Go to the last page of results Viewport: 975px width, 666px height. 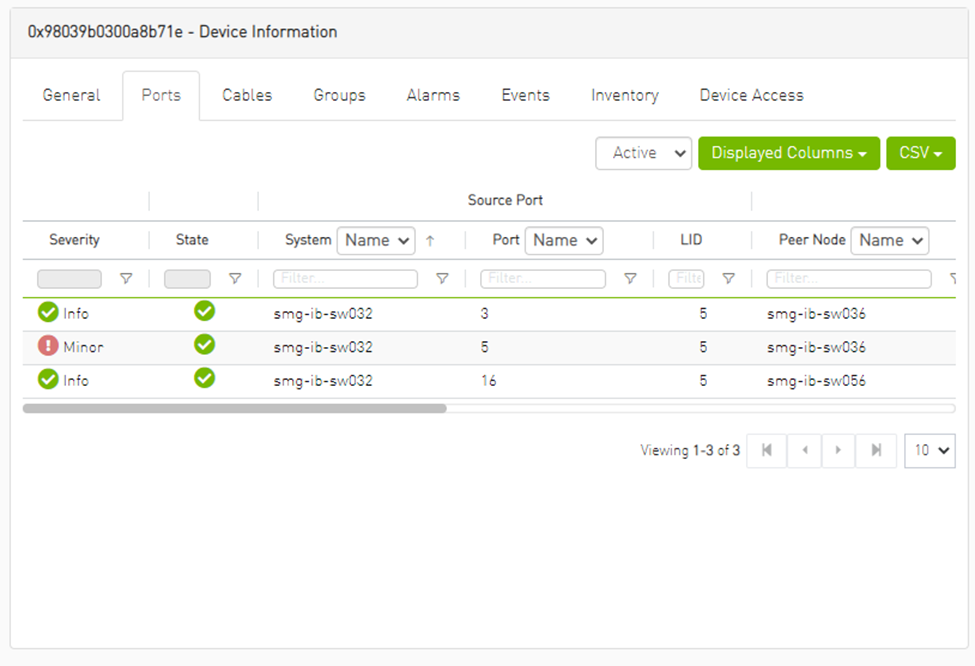click(x=876, y=450)
